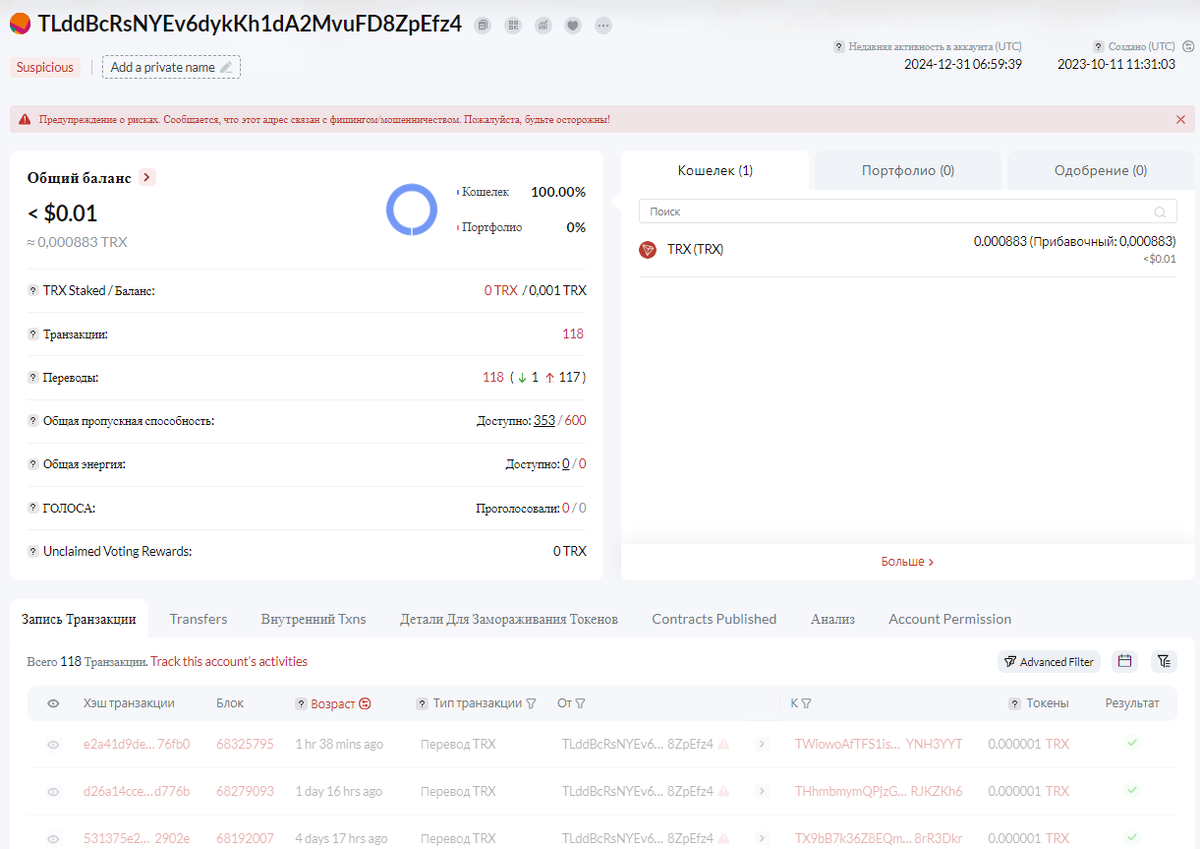This screenshot has width=1200, height=849.
Task: Open the three-dots more options icon
Action: point(603,26)
